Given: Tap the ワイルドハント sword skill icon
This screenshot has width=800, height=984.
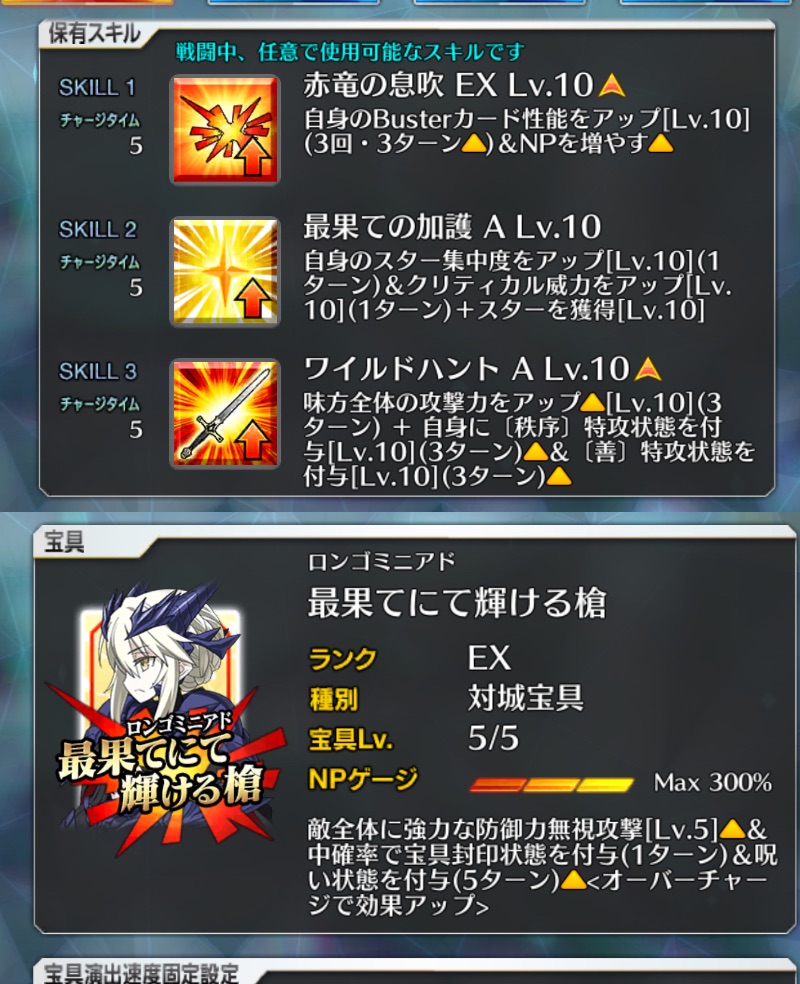Looking at the screenshot, I should pos(225,413).
